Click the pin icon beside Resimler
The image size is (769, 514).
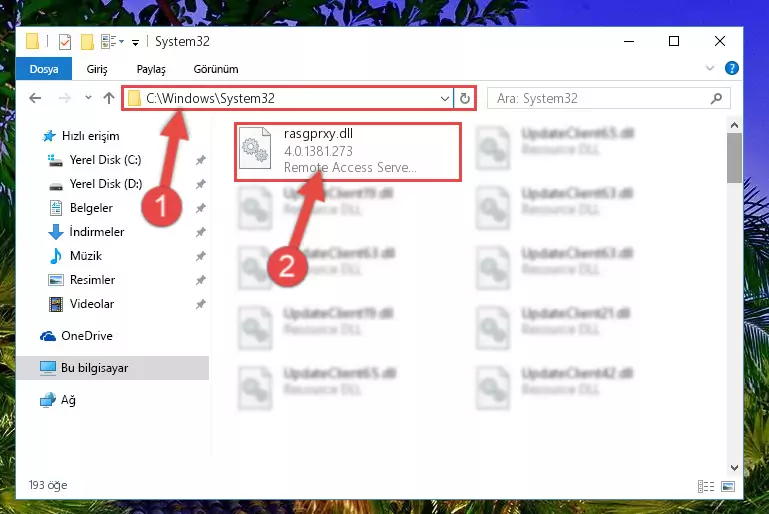[200, 280]
